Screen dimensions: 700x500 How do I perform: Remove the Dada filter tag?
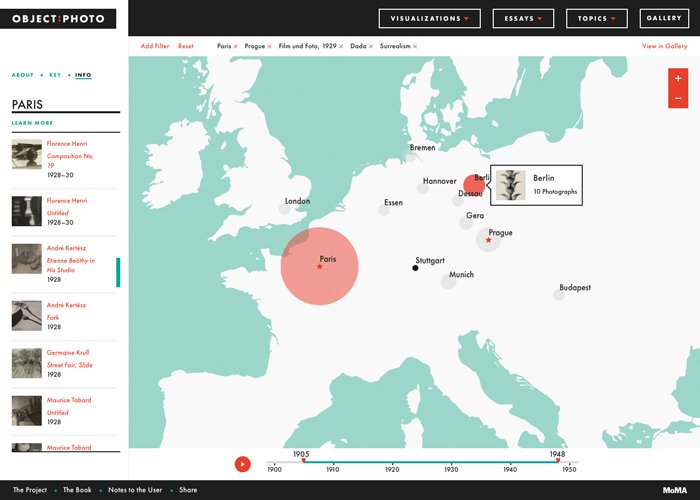pos(371,46)
